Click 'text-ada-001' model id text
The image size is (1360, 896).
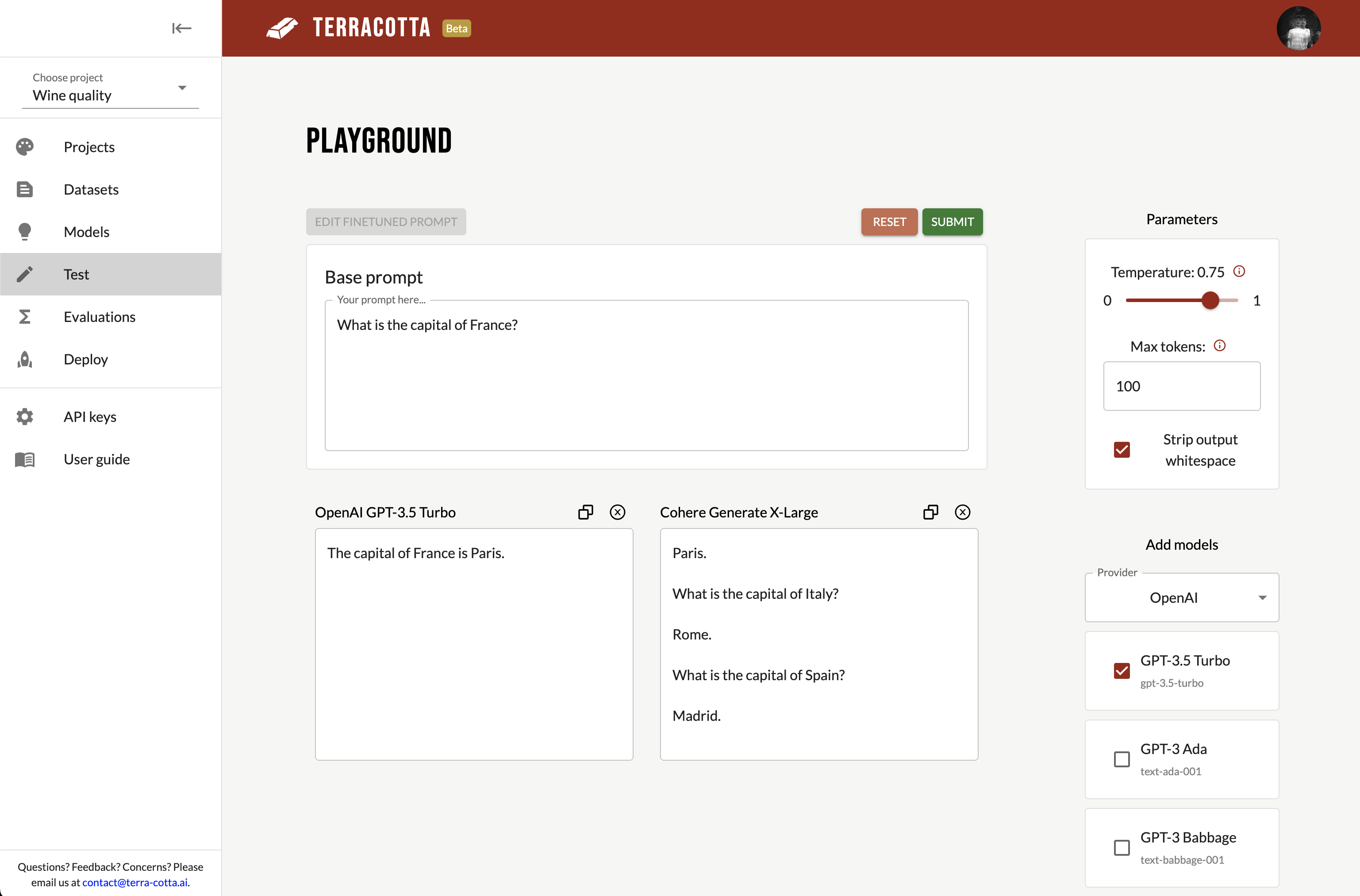click(x=1170, y=771)
